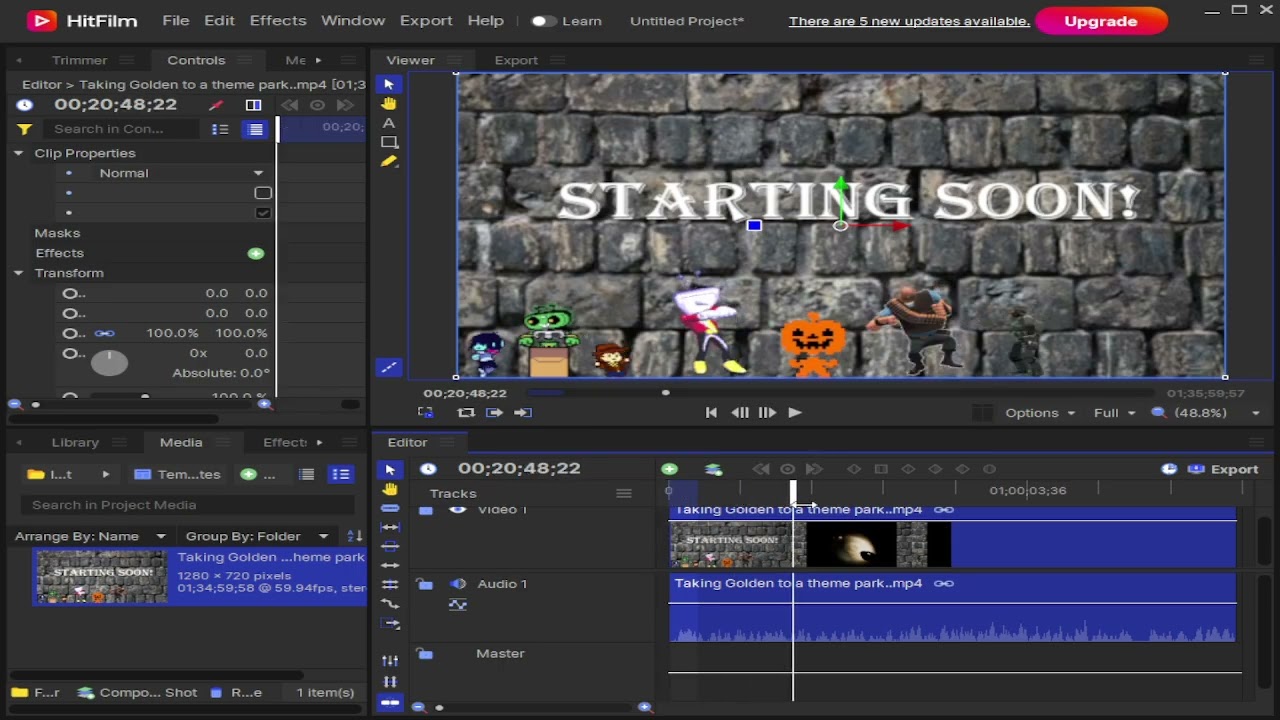Zoom in the Editor timeline magnifier plus
The height and width of the screenshot is (720, 1280).
[x=645, y=707]
